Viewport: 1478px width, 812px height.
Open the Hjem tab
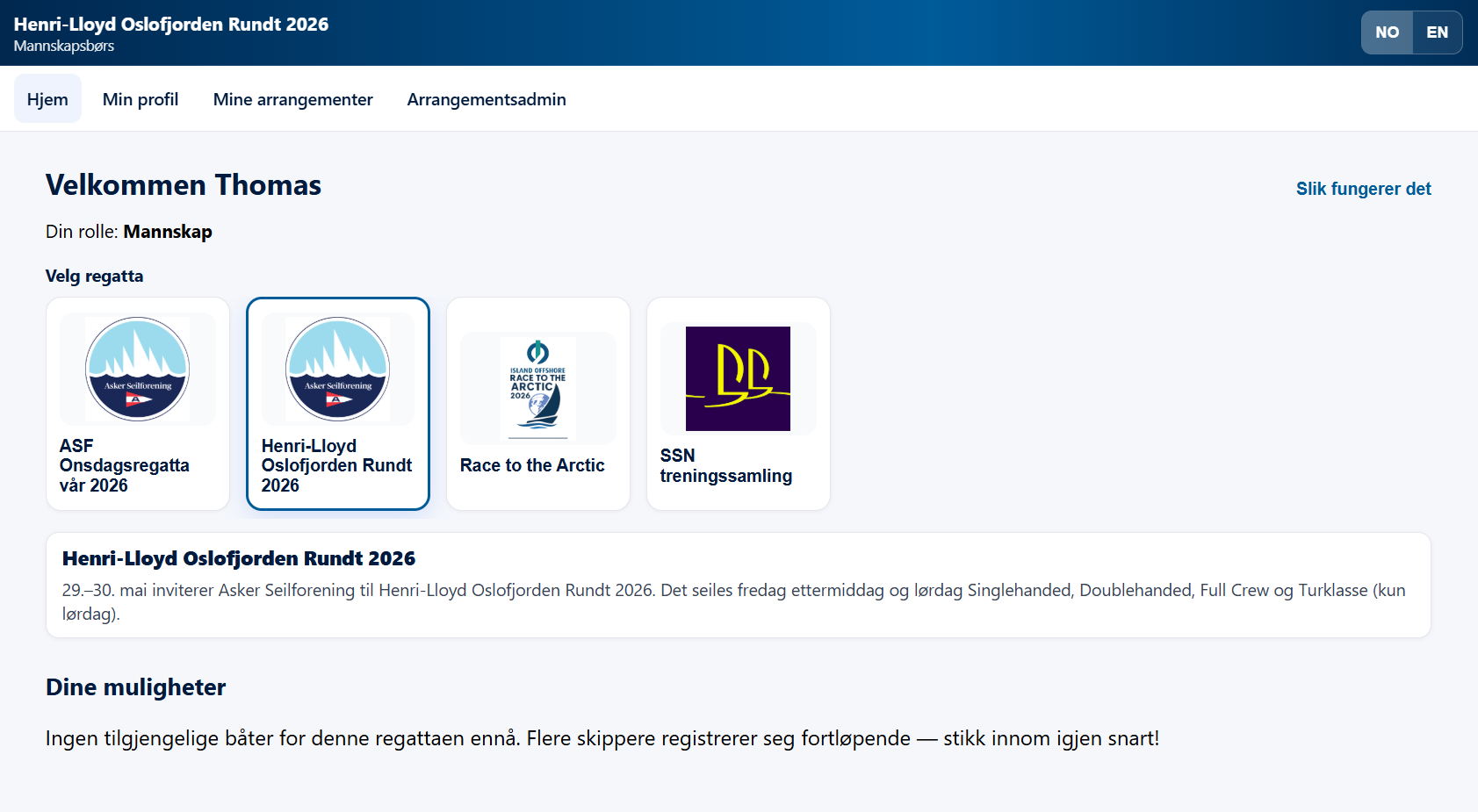[47, 98]
